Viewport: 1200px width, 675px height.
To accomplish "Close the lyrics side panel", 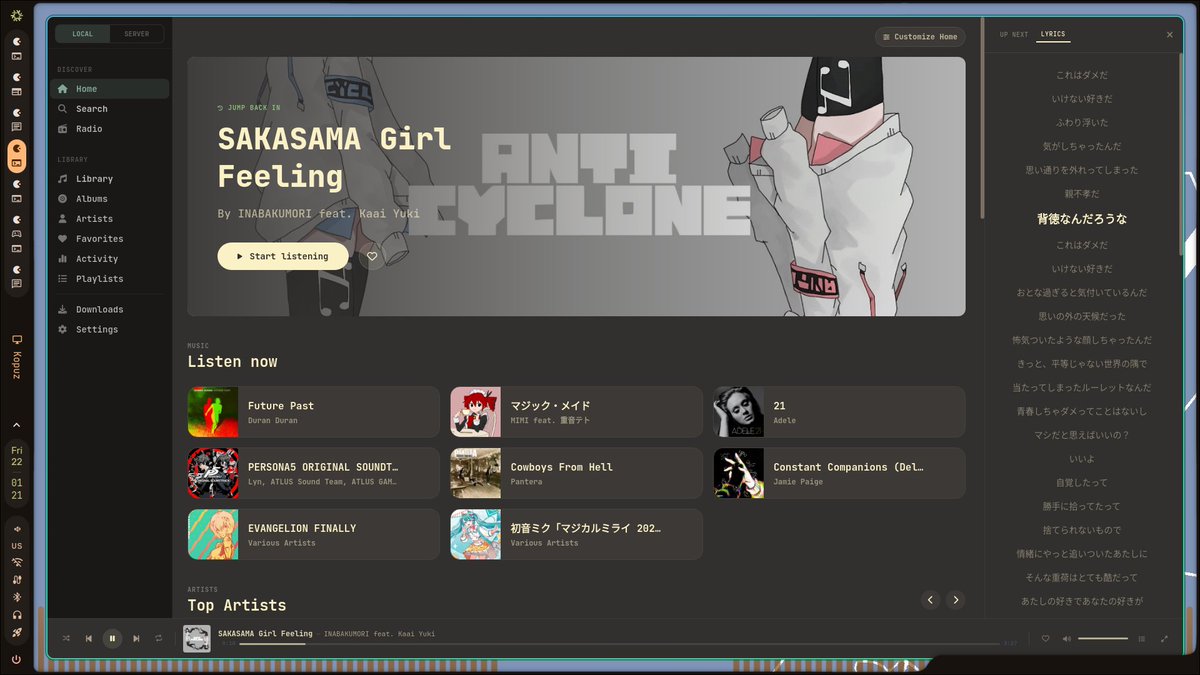I will point(1170,34).
